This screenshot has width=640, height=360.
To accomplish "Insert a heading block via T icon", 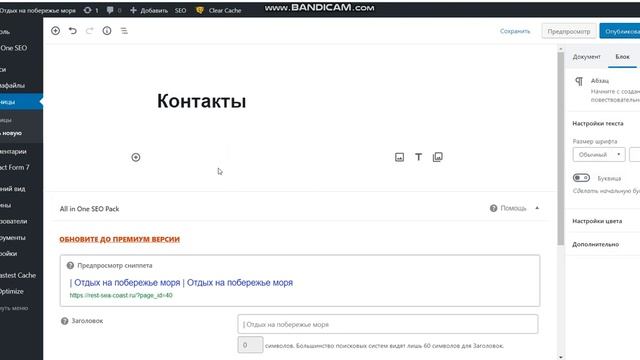I will [418, 157].
